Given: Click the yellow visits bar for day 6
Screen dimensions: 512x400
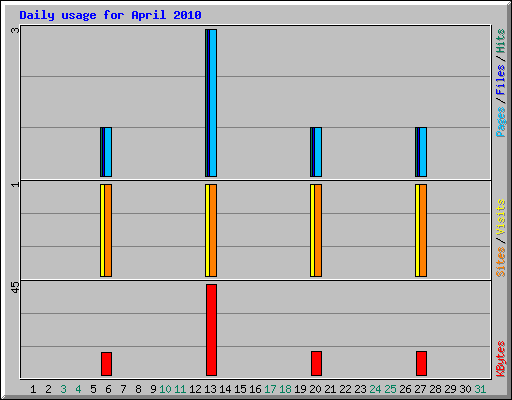Looking at the screenshot, I should pos(102,230).
